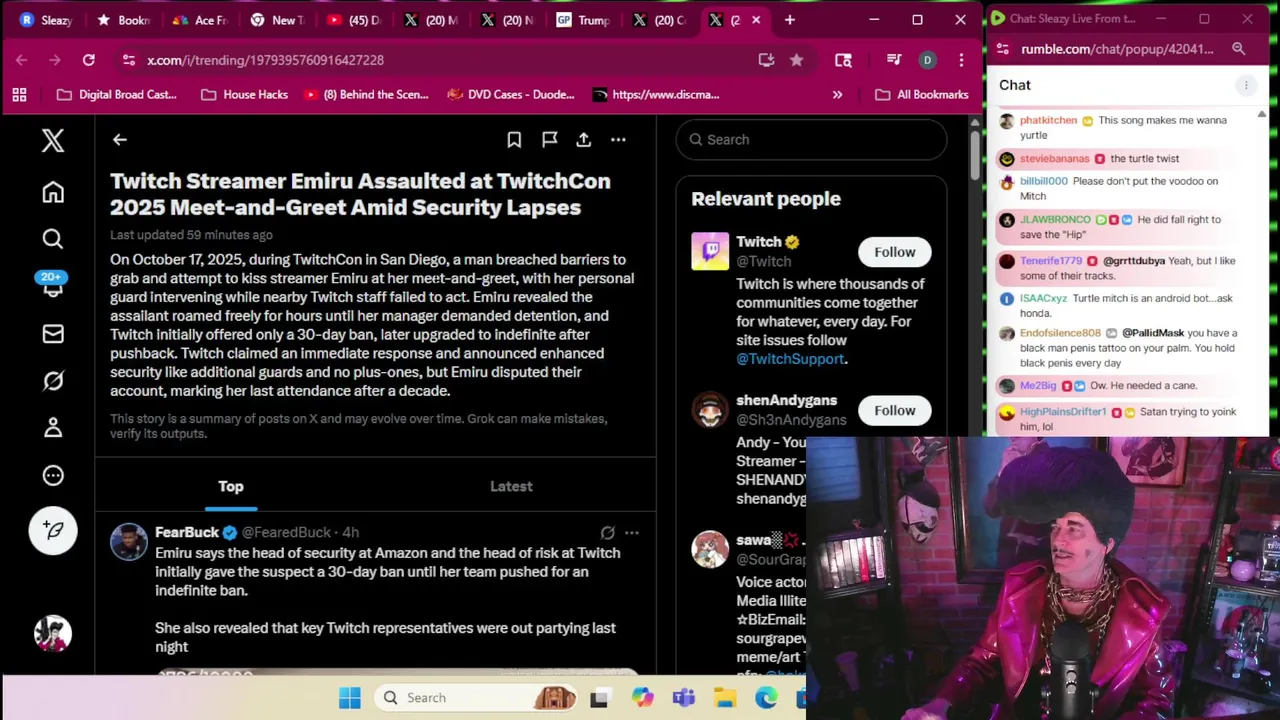This screenshot has width=1280, height=720.
Task: Open install app icon in address bar
Action: pyautogui.click(x=766, y=60)
